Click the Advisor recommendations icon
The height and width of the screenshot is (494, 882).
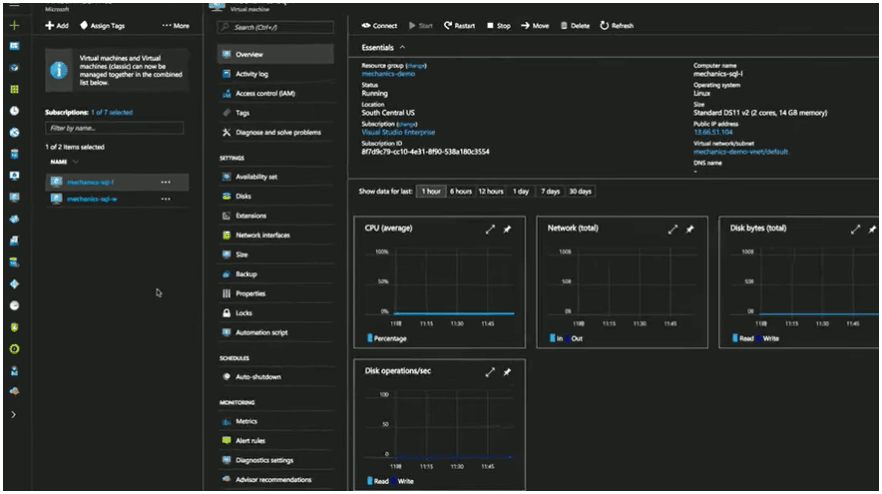coord(227,479)
